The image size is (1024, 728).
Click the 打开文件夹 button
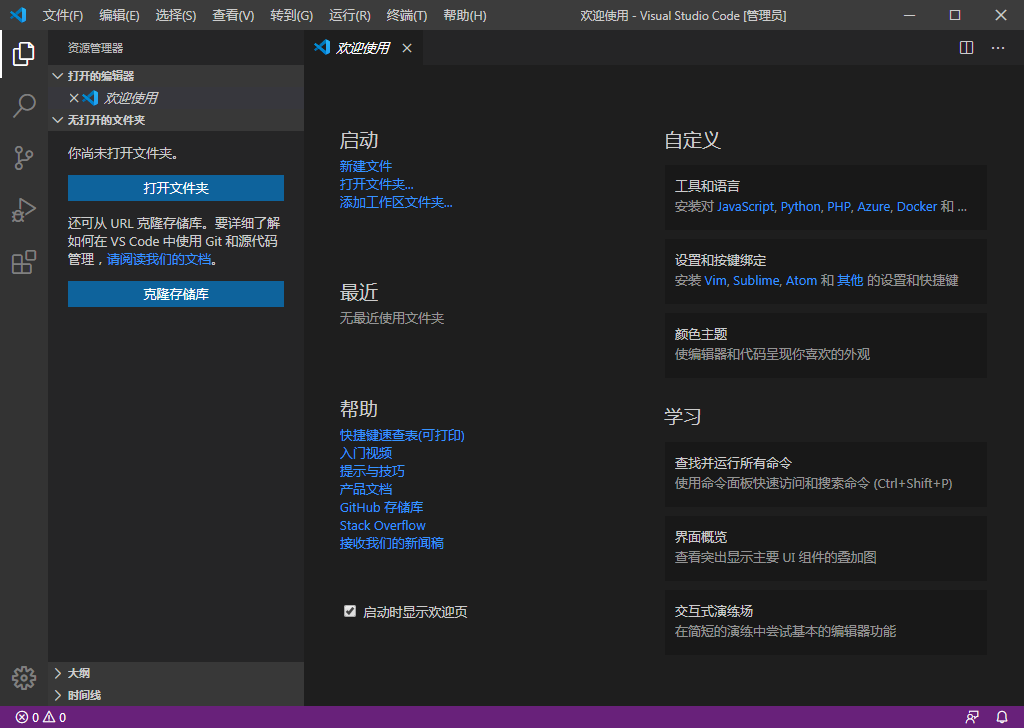tap(176, 188)
